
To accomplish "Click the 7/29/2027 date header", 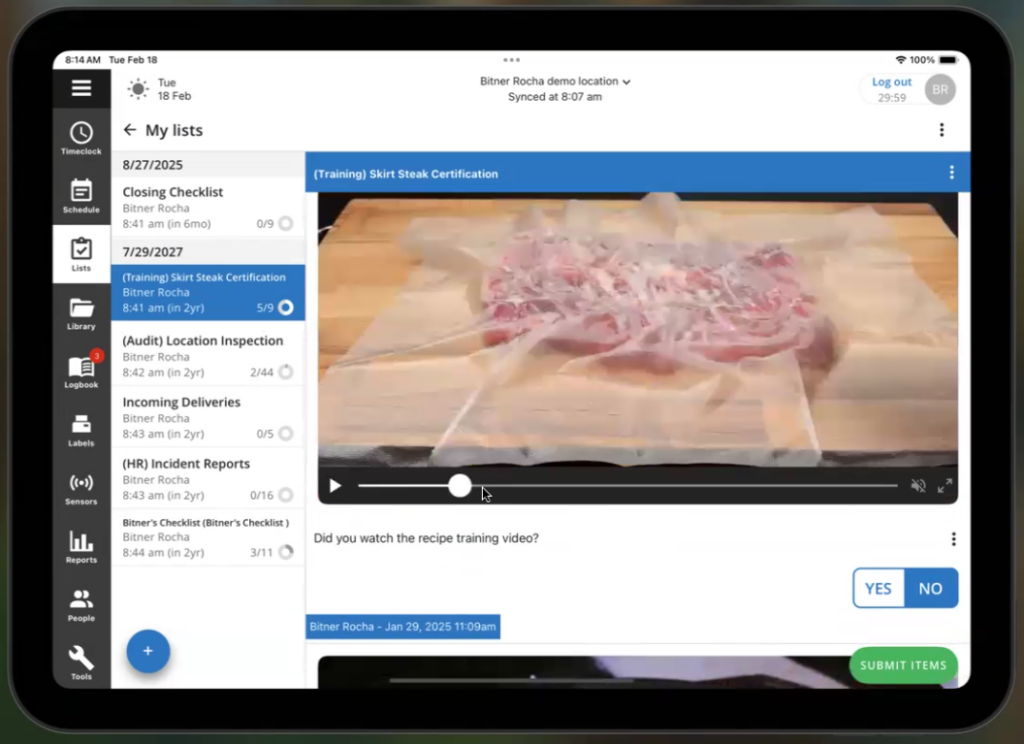I will pos(208,251).
